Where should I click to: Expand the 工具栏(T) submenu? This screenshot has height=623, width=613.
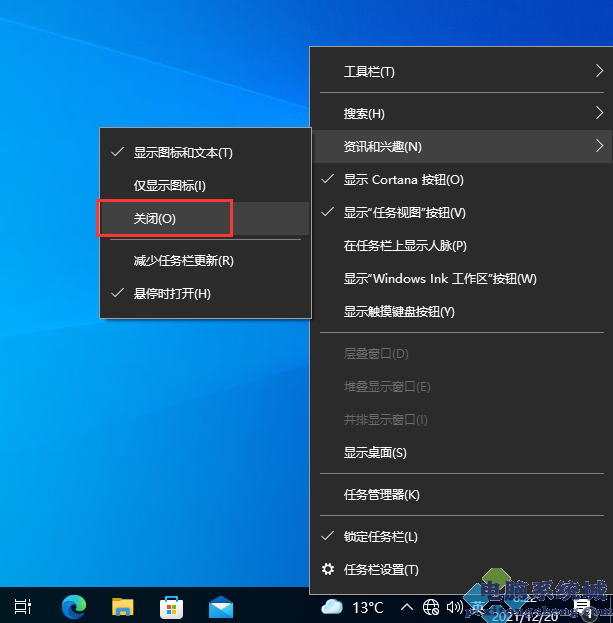click(462, 72)
